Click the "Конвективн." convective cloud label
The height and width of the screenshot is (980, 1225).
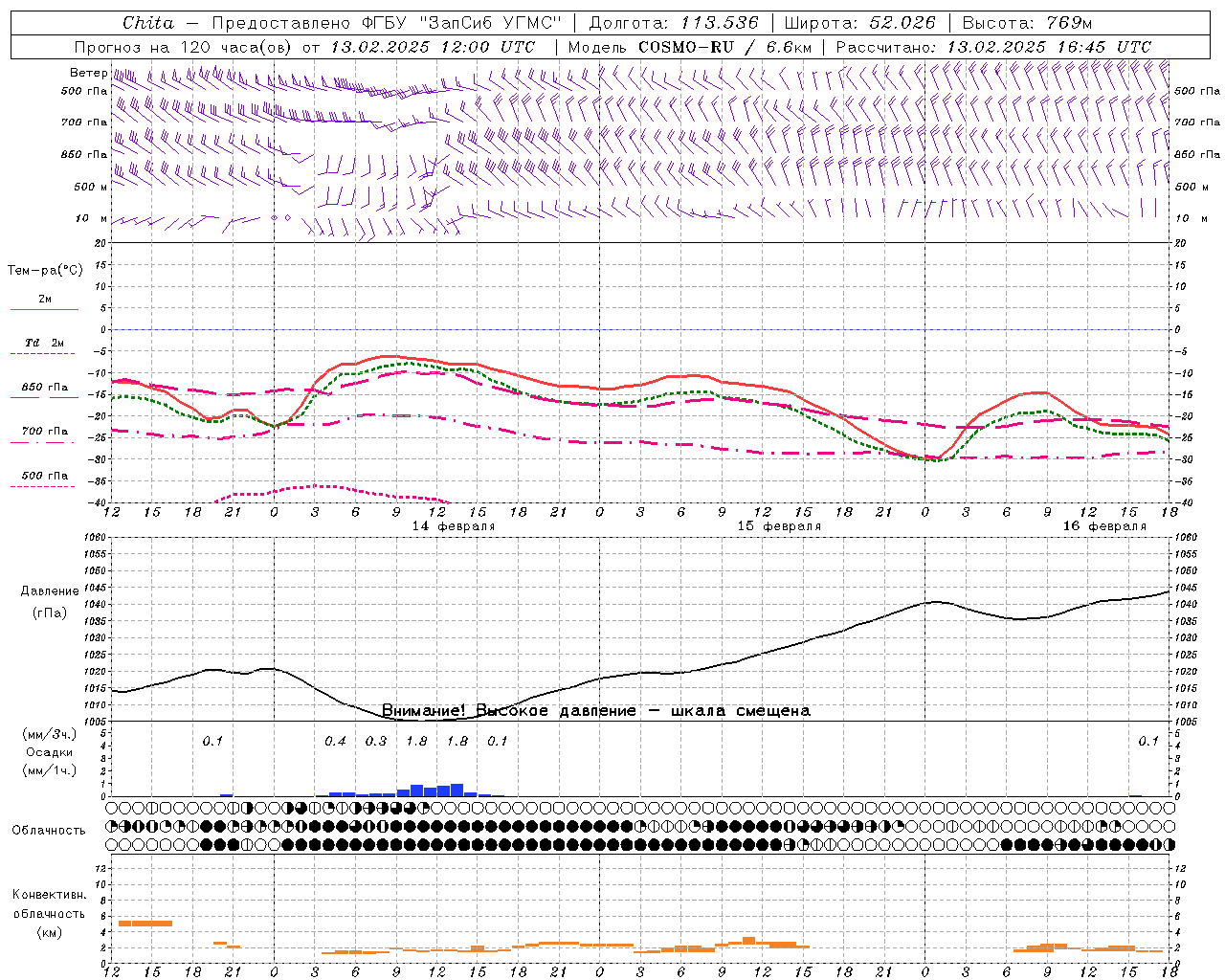pyautogui.click(x=49, y=895)
